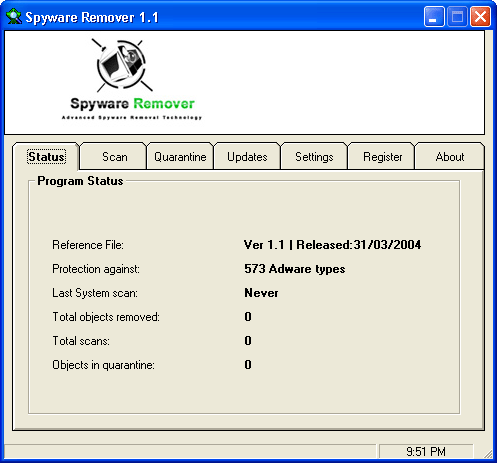Click the 'Spyware Remover 1.1' window title
497x463 pixels.
click(92, 17)
